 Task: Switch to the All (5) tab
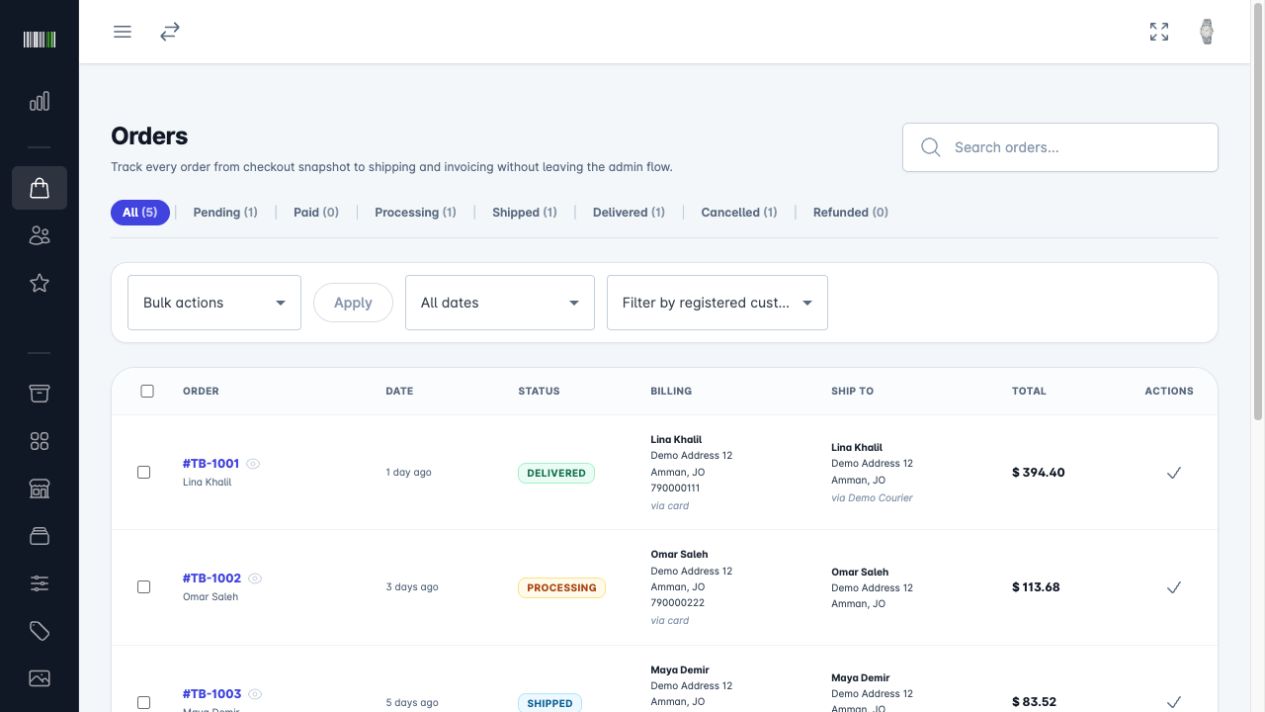point(140,212)
